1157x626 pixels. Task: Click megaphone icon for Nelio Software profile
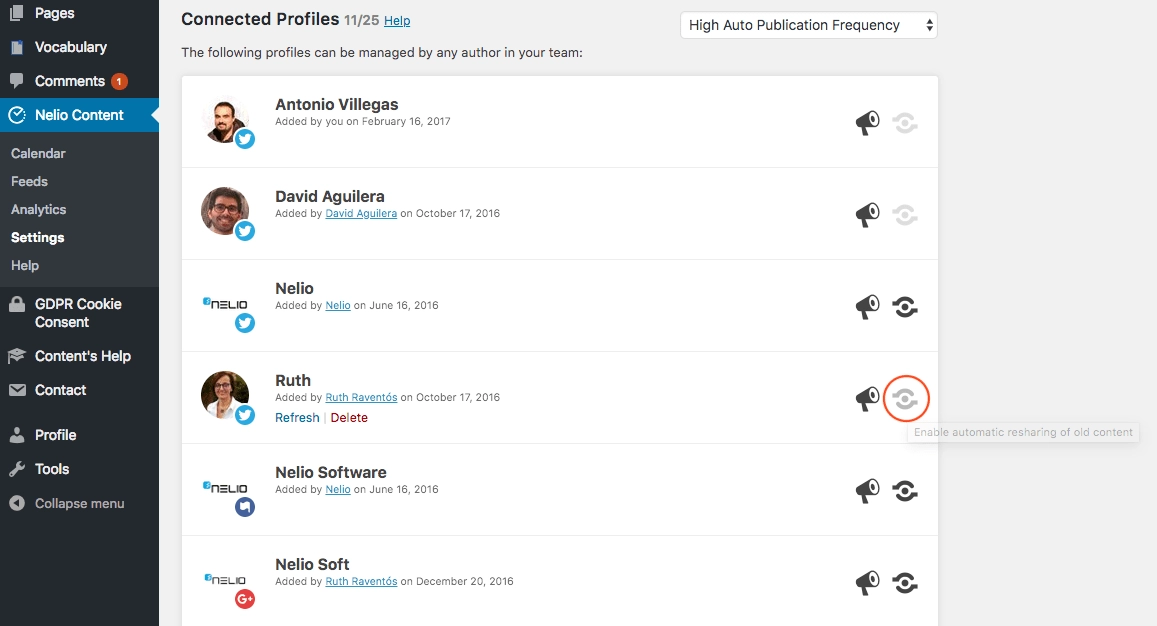click(x=867, y=491)
